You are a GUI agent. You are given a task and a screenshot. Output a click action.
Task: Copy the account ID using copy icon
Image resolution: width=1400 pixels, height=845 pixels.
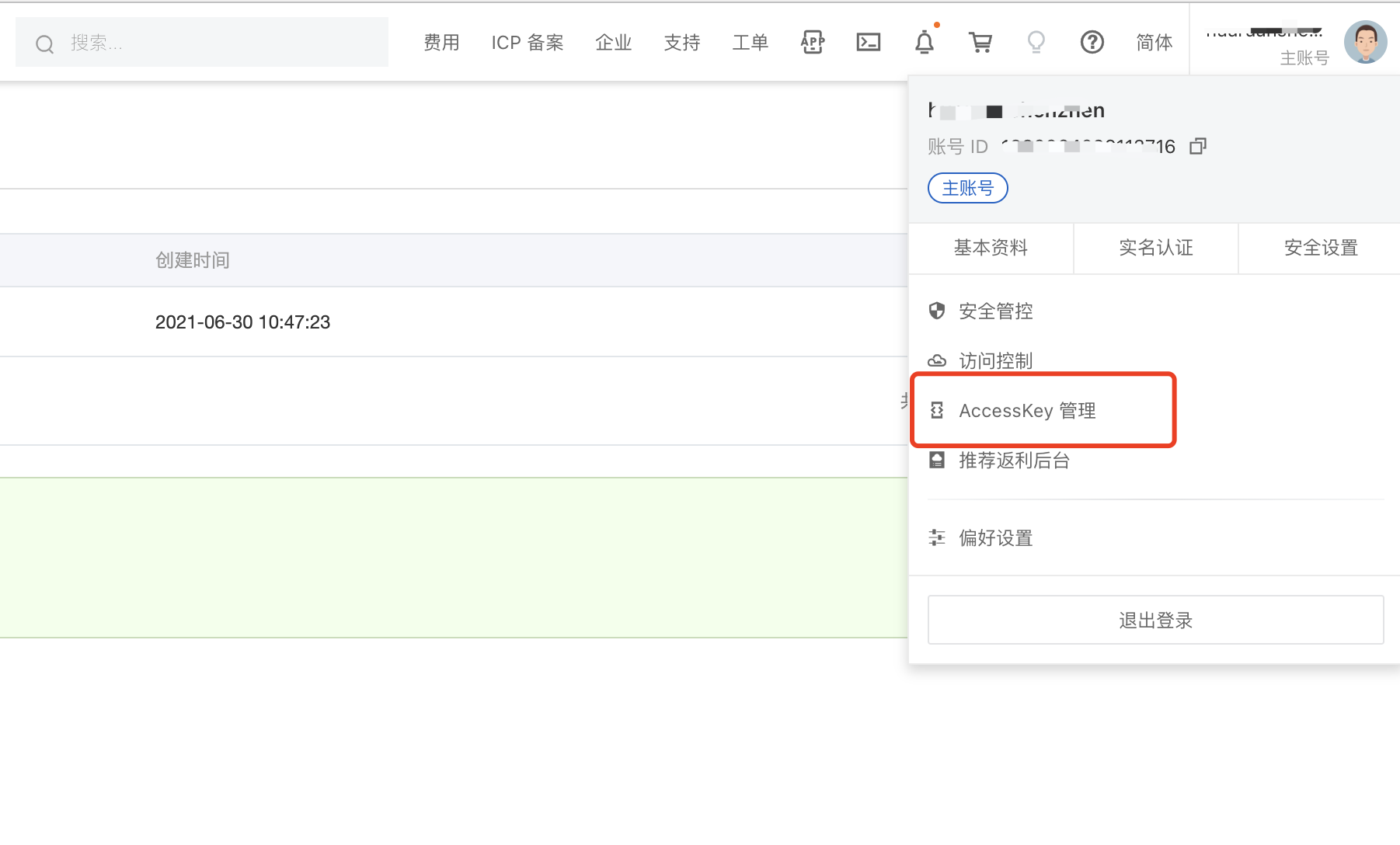pos(1196,146)
